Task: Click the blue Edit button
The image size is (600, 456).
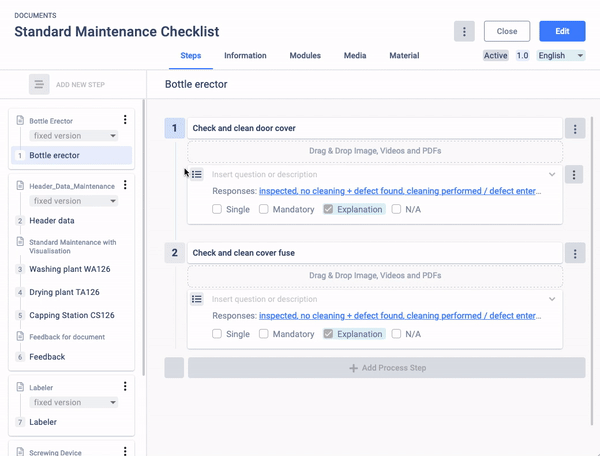Action: click(562, 31)
